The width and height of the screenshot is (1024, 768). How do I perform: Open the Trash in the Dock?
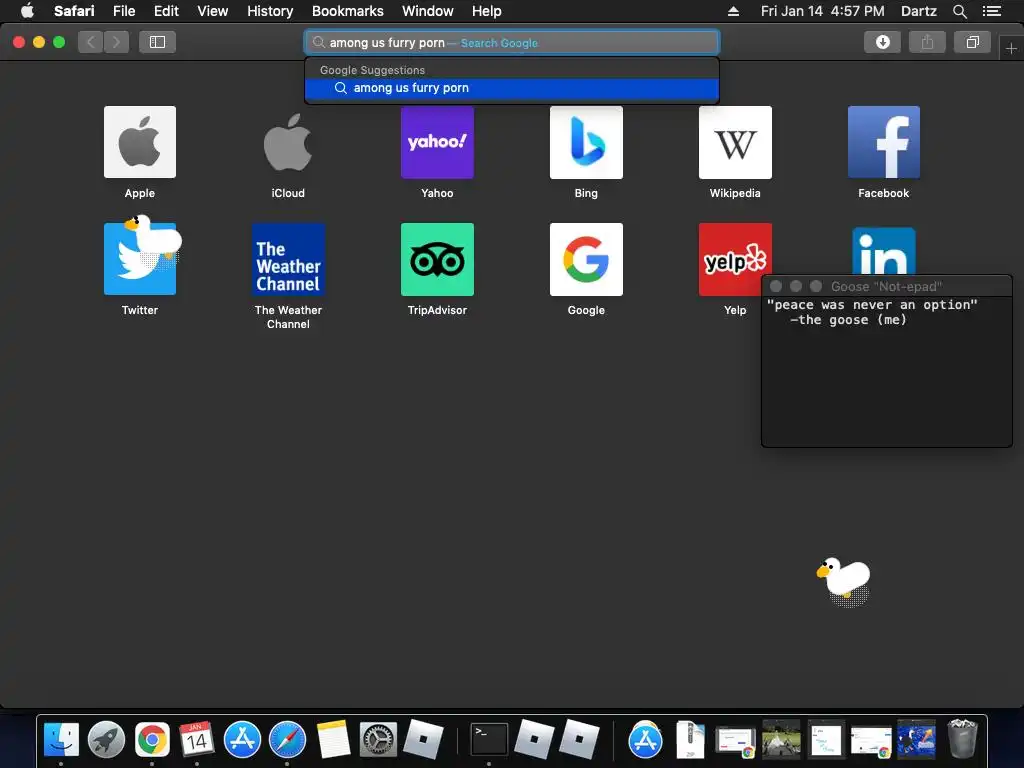(961, 739)
